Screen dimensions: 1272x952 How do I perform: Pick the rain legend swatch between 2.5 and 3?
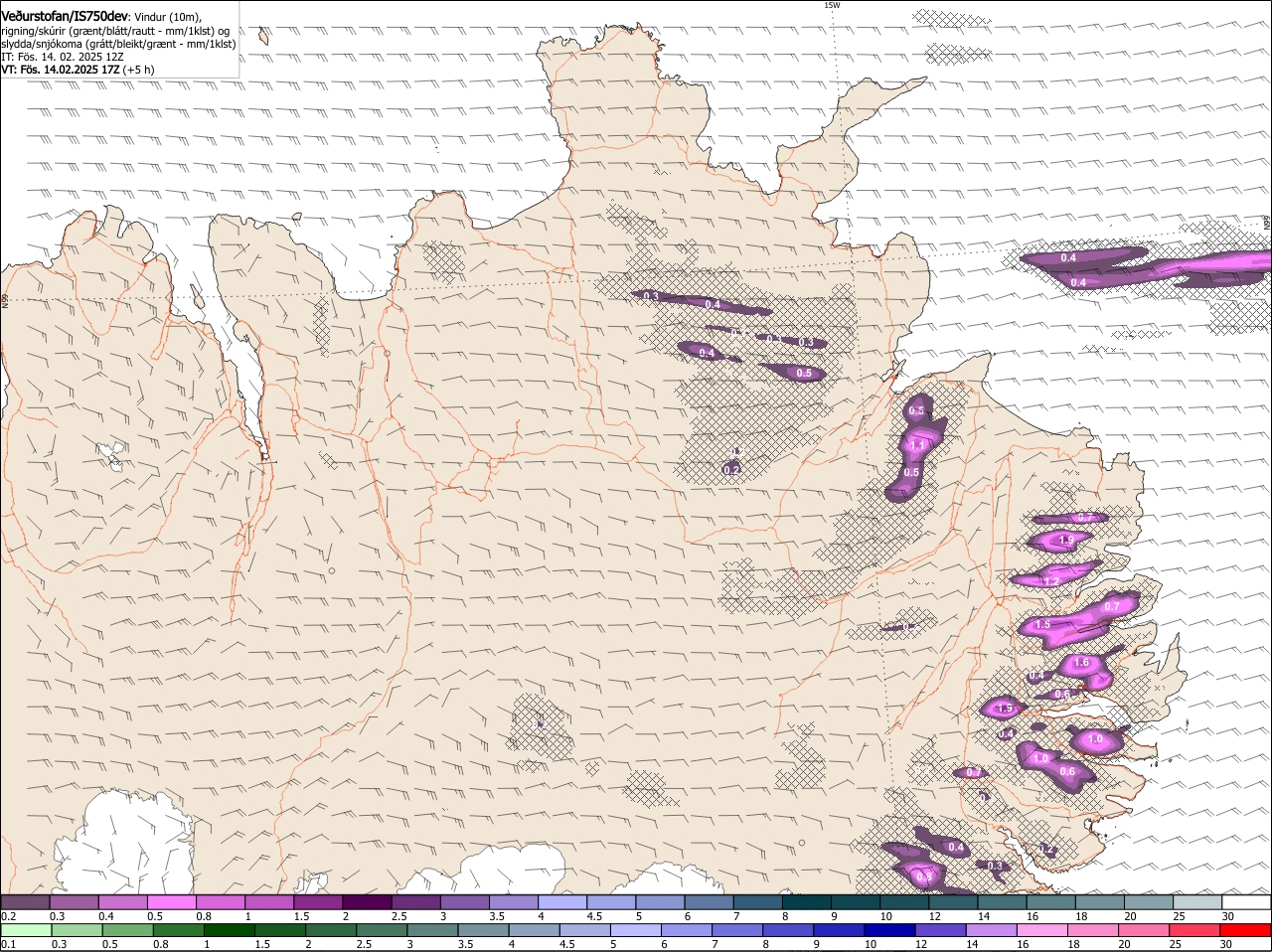coord(382,930)
